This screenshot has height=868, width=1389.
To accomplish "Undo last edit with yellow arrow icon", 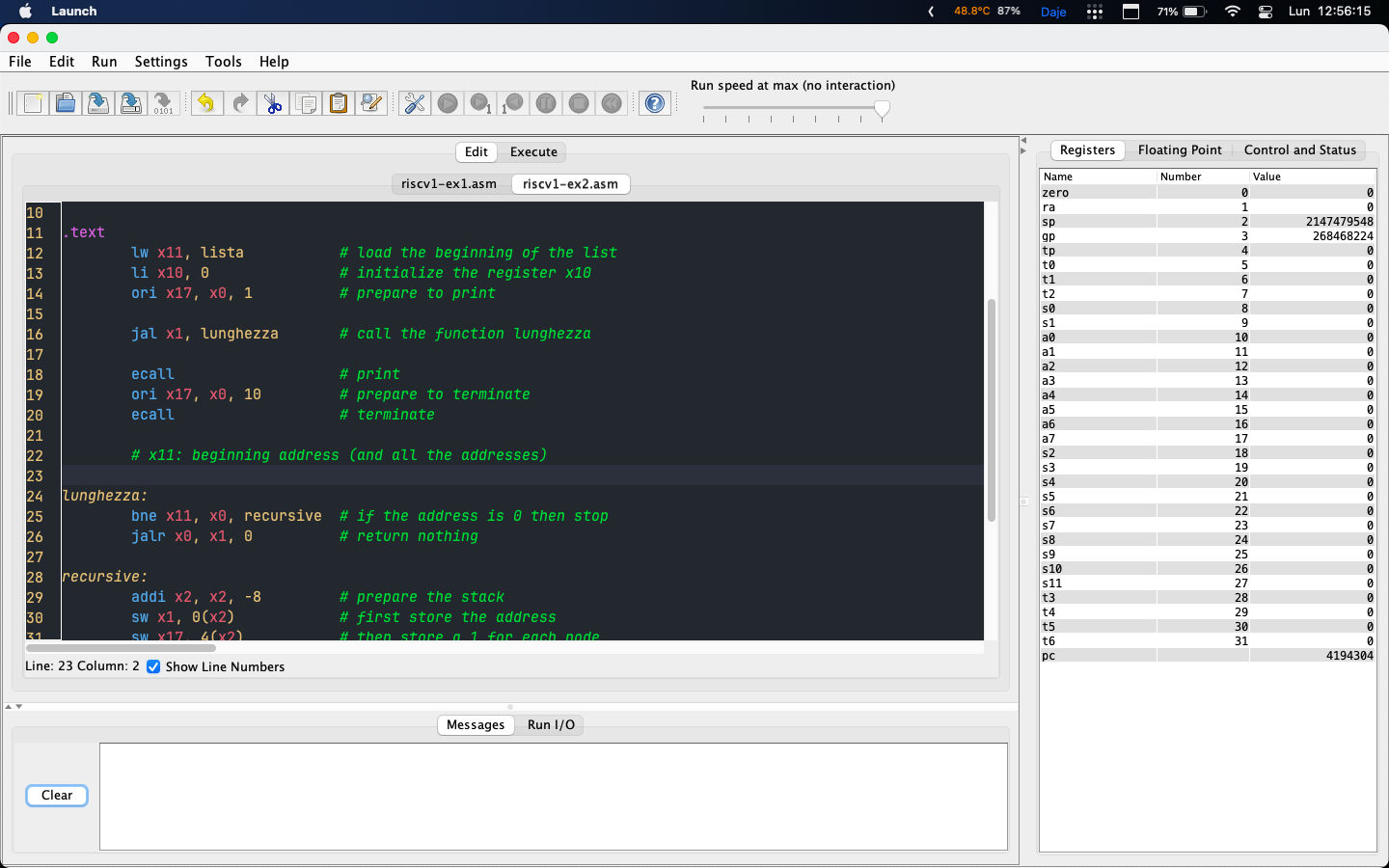I will (x=206, y=103).
